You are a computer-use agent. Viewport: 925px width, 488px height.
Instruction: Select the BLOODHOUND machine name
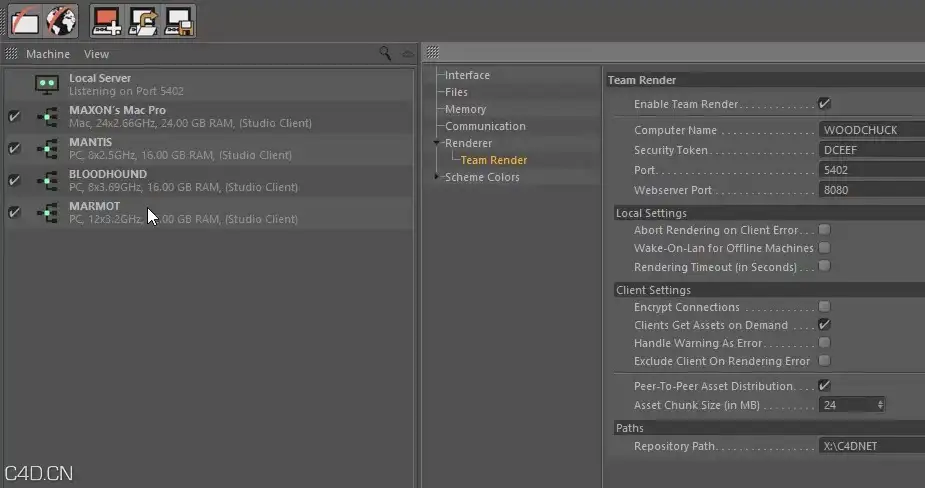(108, 174)
